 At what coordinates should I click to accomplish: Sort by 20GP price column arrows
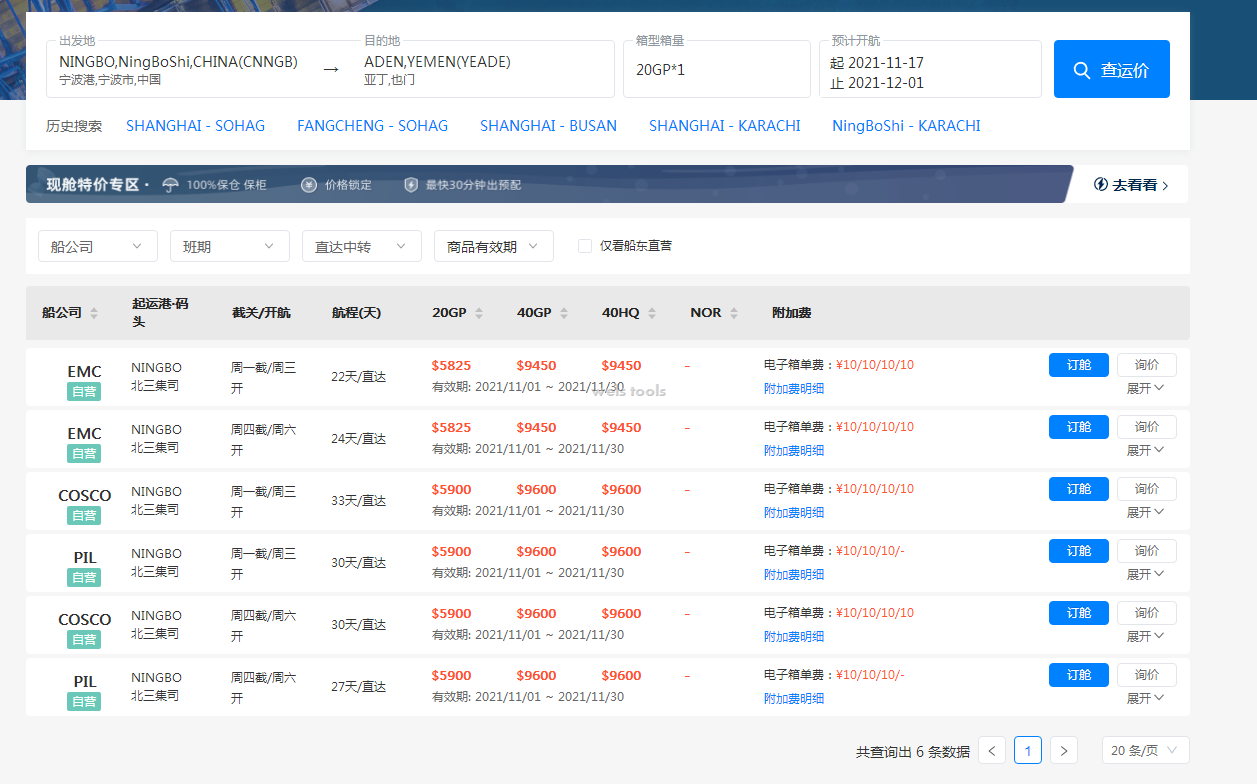pos(479,313)
